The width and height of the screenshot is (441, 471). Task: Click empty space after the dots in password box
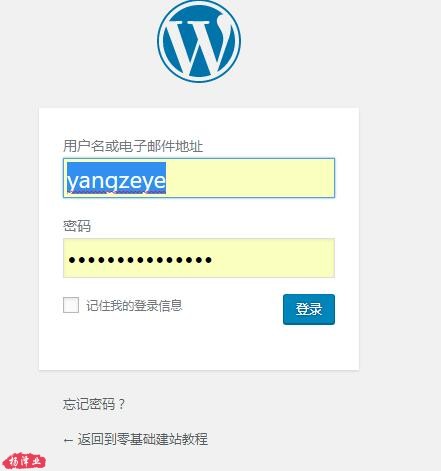273,258
